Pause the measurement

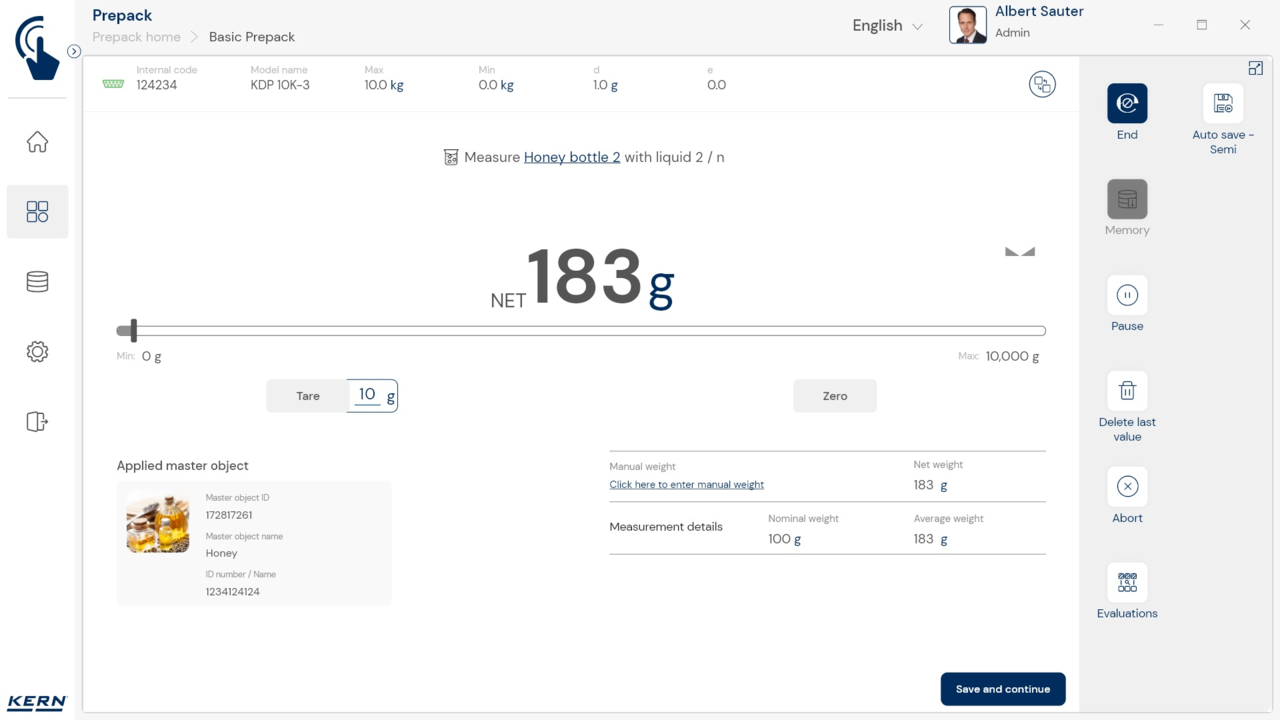[x=1127, y=295]
